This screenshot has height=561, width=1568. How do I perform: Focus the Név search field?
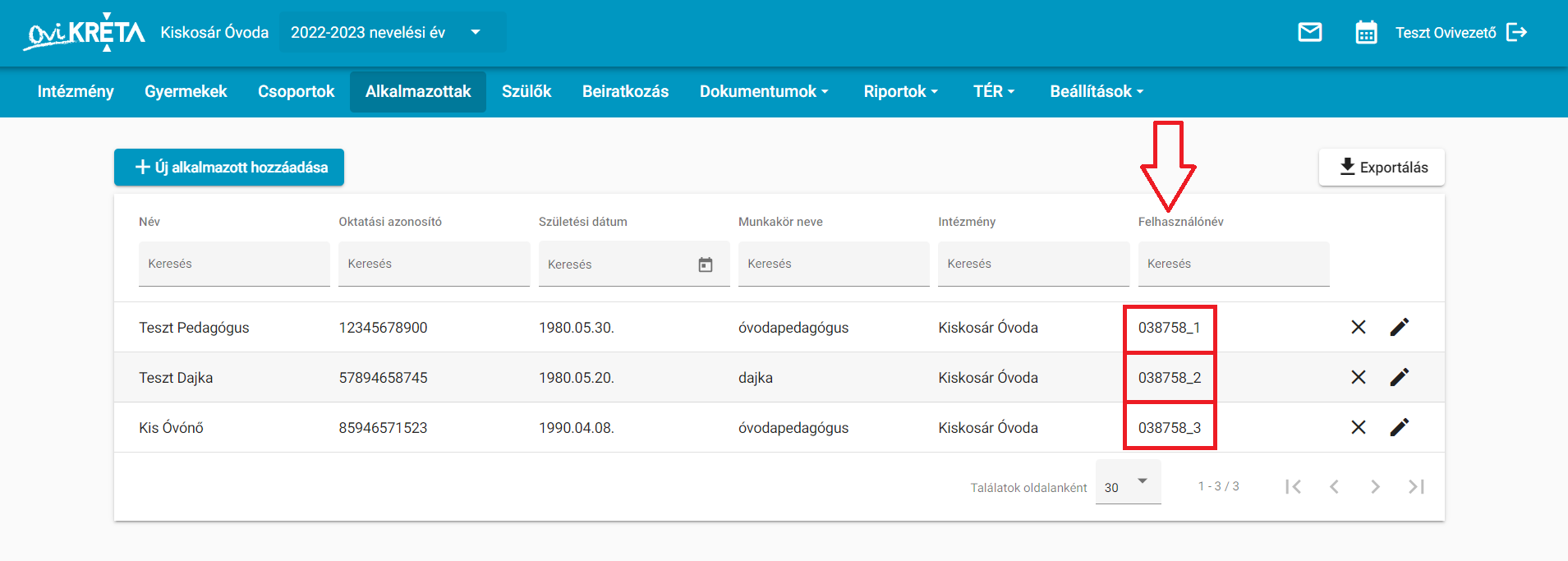tap(234, 264)
